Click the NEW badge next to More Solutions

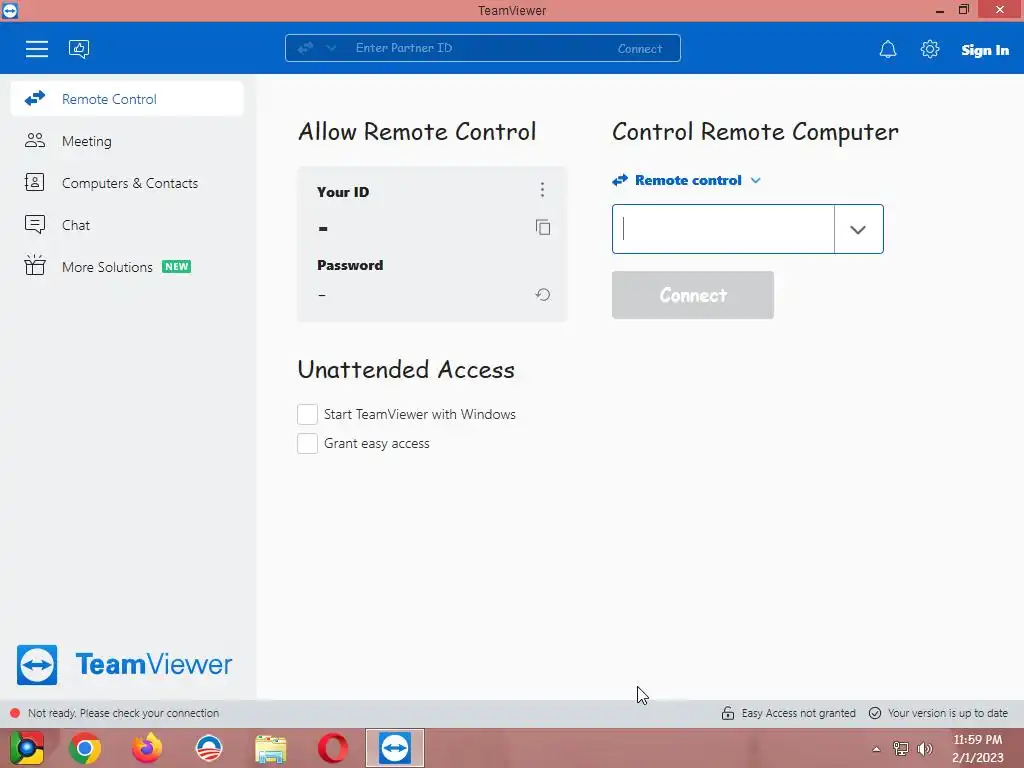coord(176,266)
